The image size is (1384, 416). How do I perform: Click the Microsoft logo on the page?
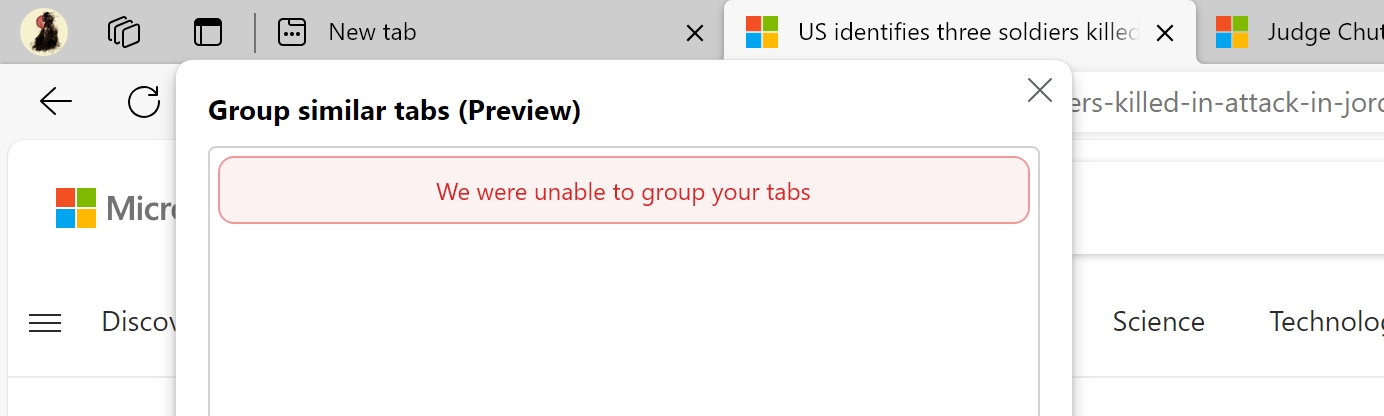coord(76,208)
